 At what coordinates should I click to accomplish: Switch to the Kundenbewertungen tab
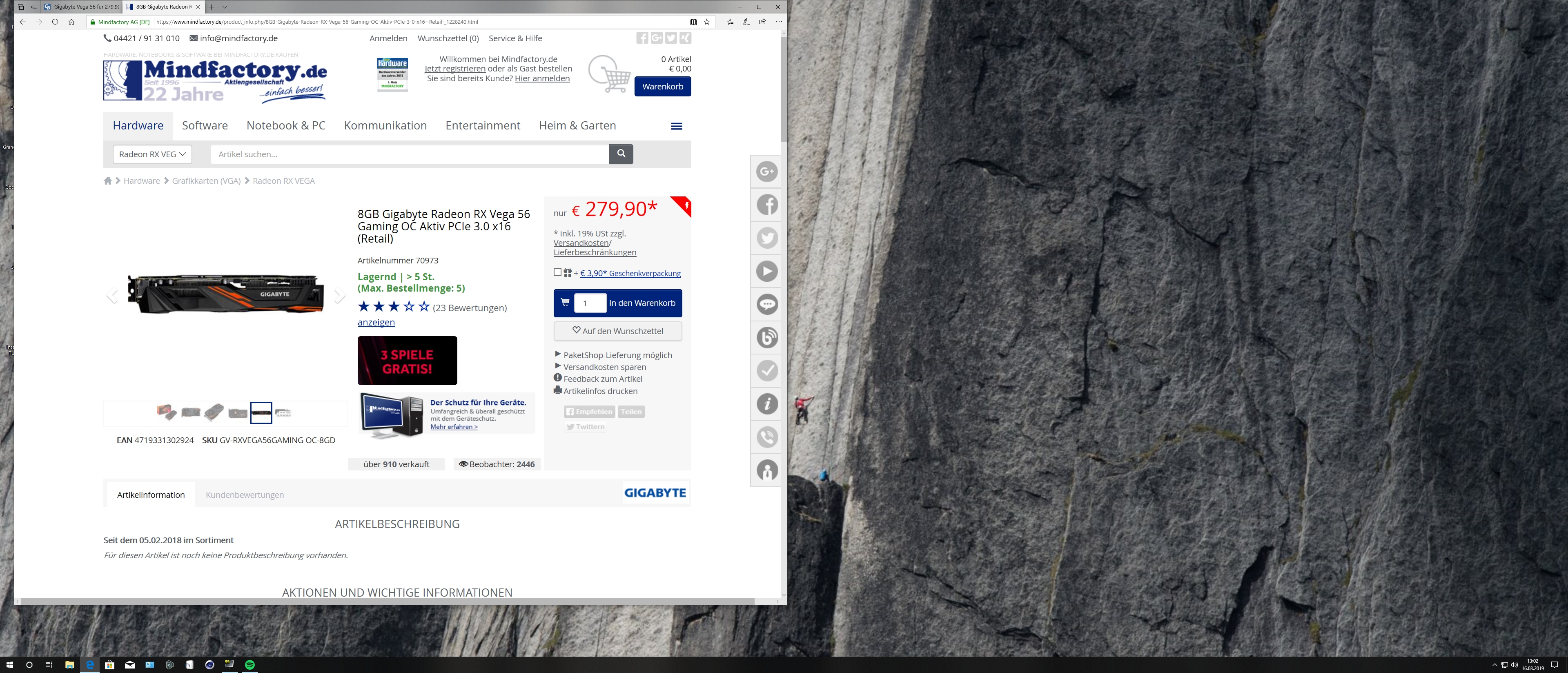tap(245, 495)
